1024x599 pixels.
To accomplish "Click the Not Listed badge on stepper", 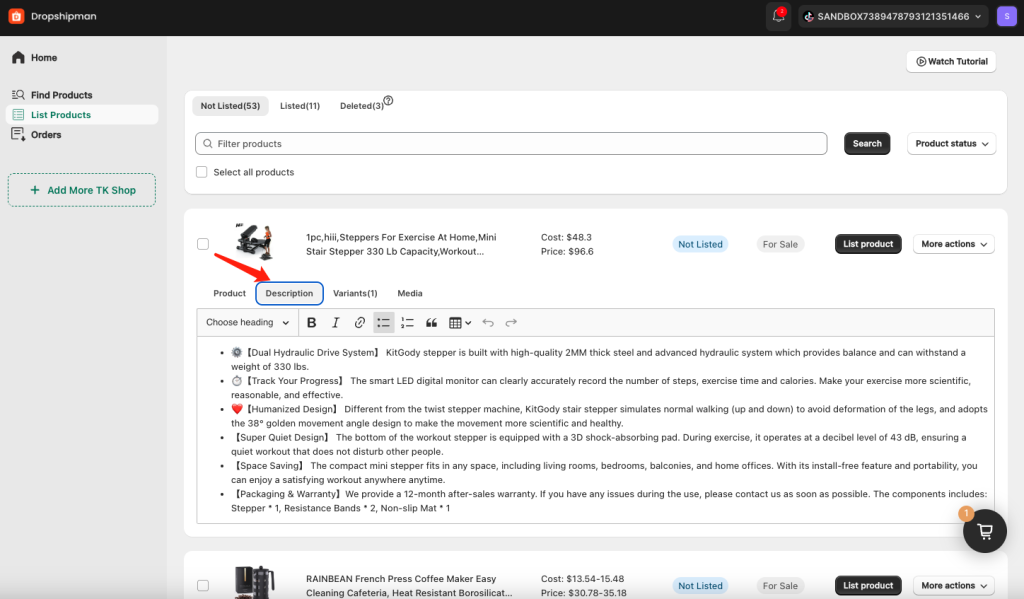I will pyautogui.click(x=700, y=244).
